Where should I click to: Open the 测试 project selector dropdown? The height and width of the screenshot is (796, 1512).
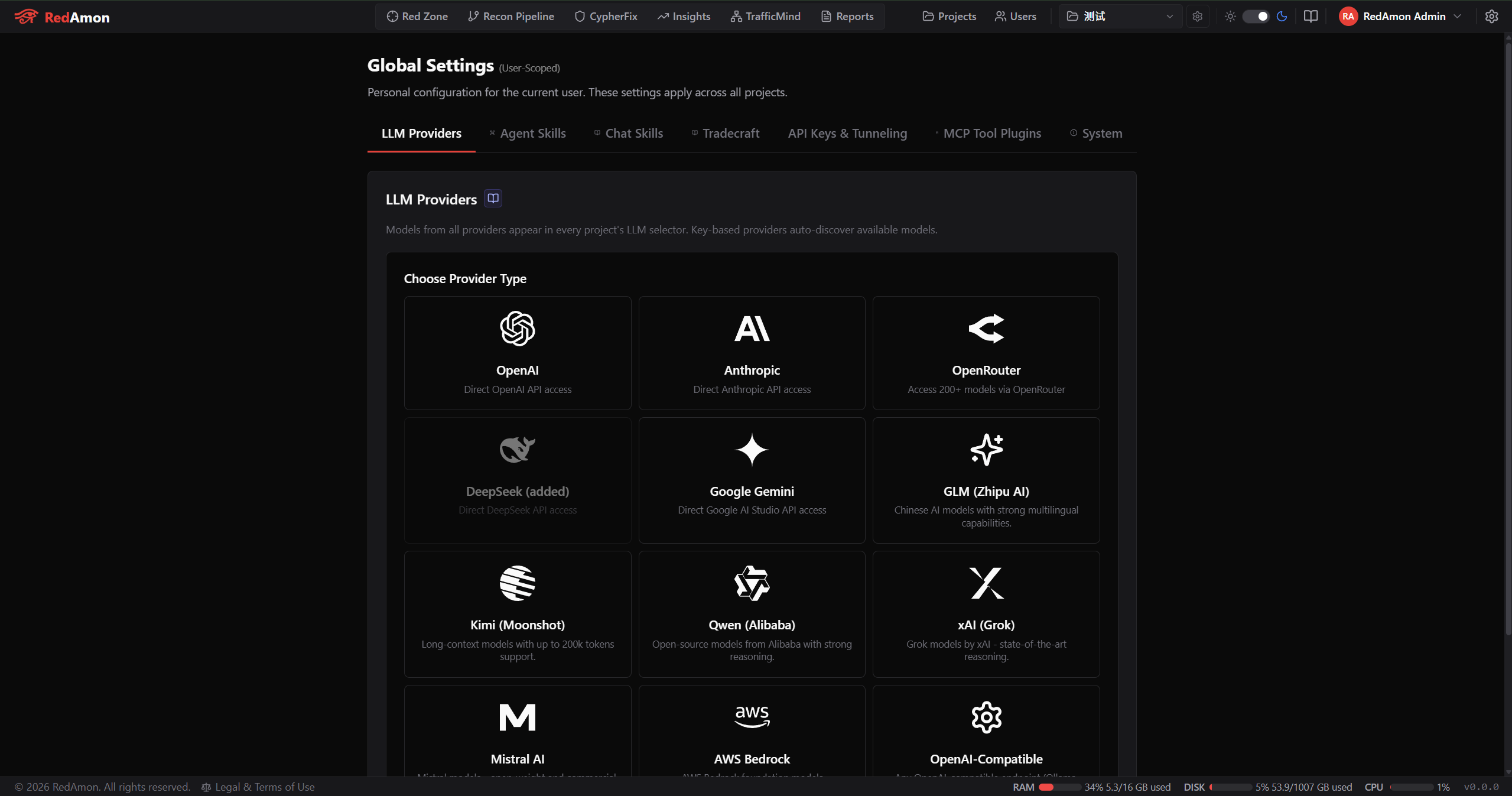pyautogui.click(x=1120, y=17)
